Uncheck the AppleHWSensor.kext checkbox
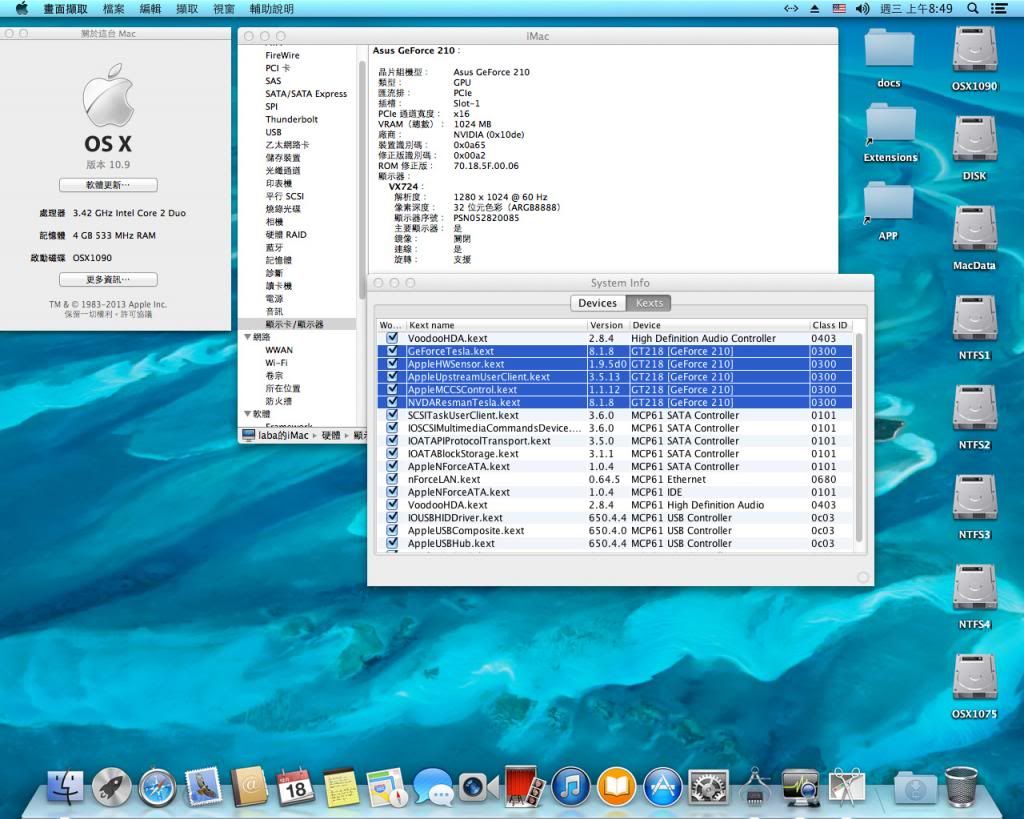The height and width of the screenshot is (819, 1024). (392, 364)
